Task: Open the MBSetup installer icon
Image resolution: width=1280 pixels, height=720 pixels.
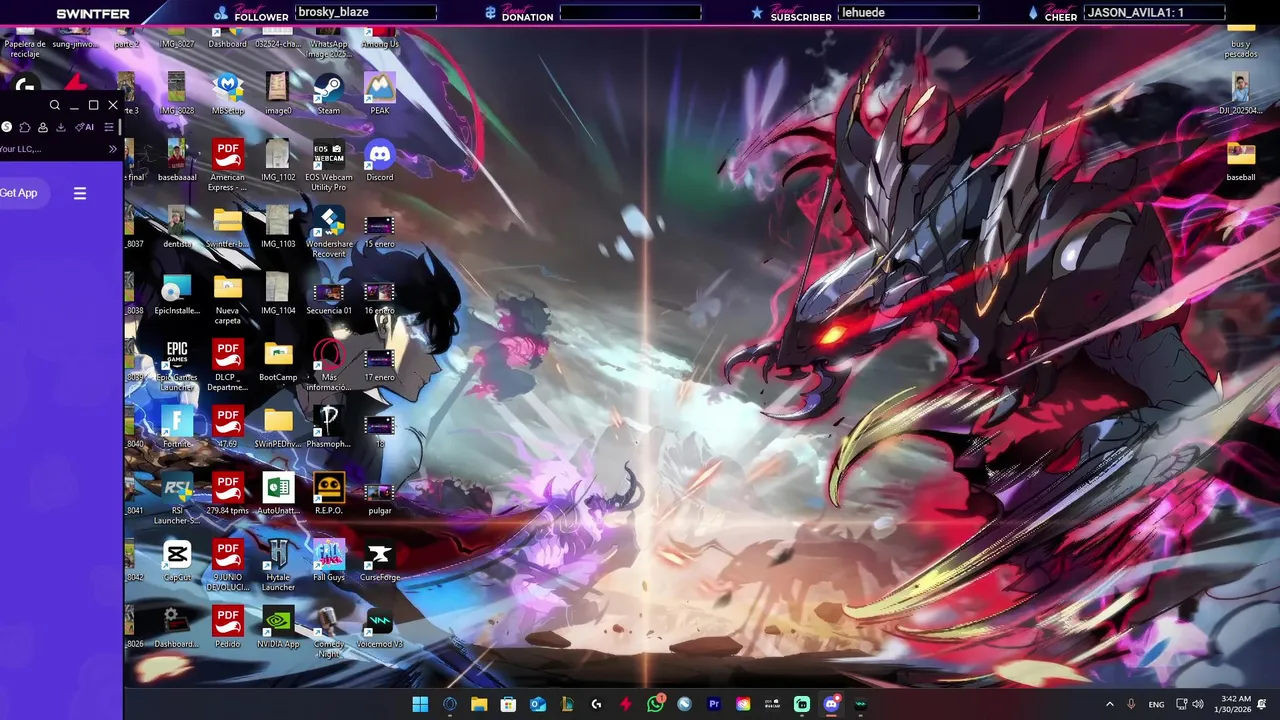Action: pyautogui.click(x=227, y=94)
